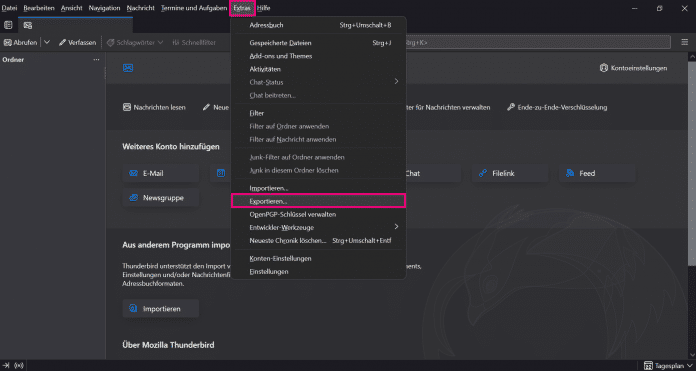
Task: Select Add-ons und Themes menu entry
Action: [318, 56]
